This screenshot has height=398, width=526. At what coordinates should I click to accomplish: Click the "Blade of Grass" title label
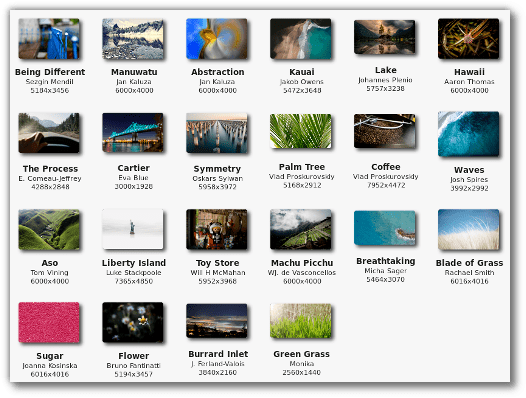(x=469, y=263)
